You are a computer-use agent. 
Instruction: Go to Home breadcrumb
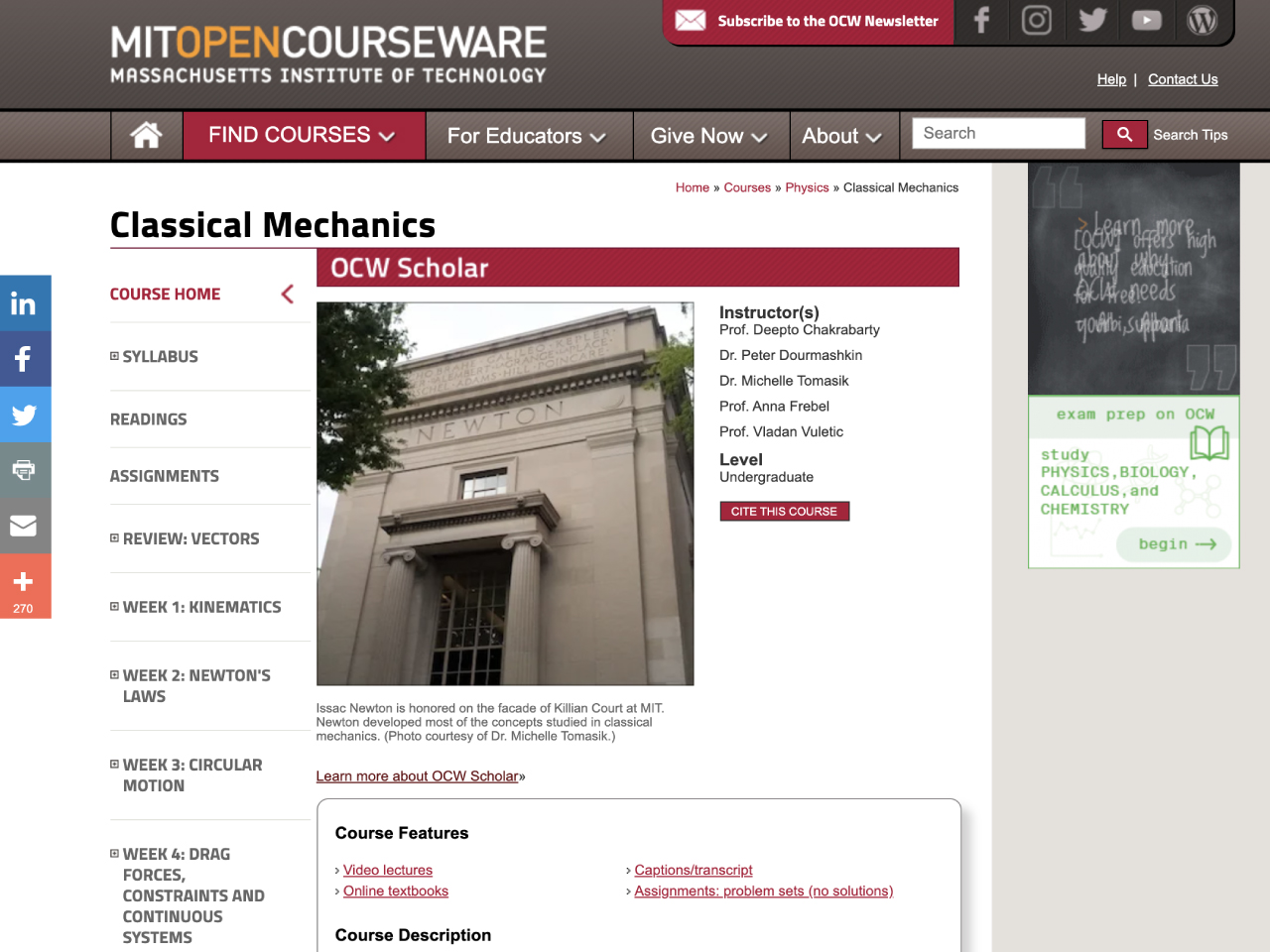693,187
